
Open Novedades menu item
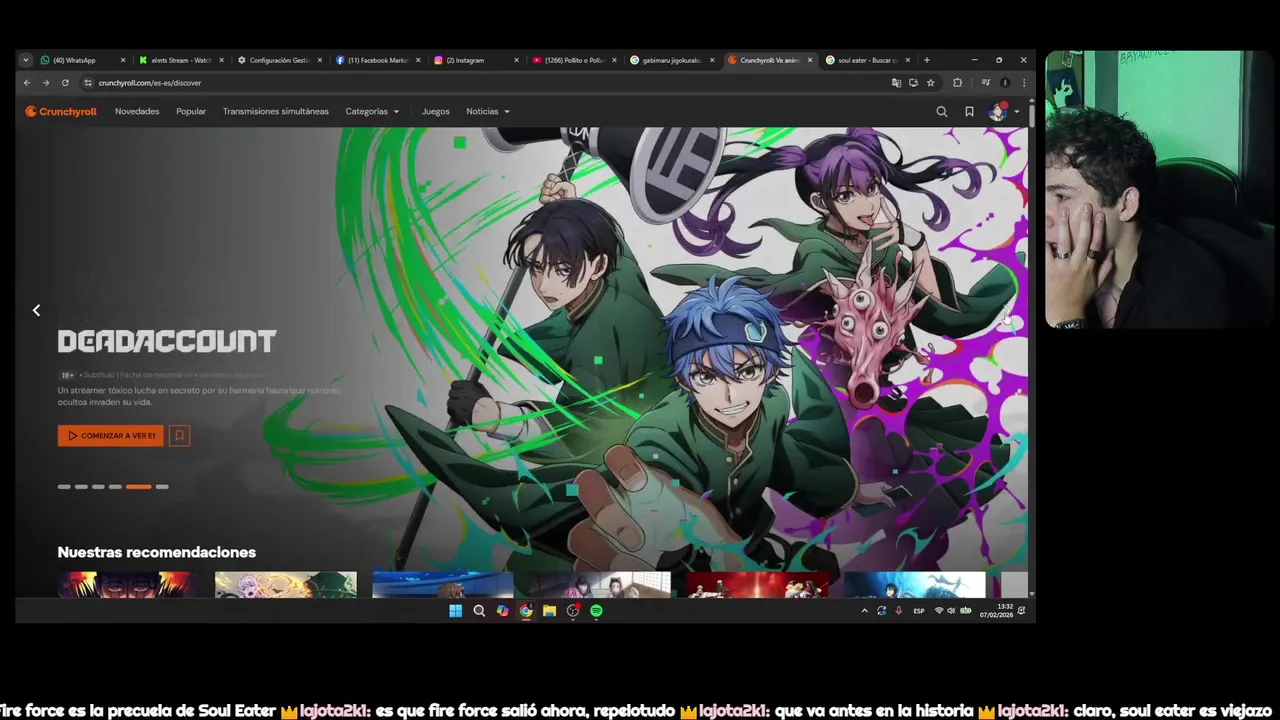(x=137, y=111)
